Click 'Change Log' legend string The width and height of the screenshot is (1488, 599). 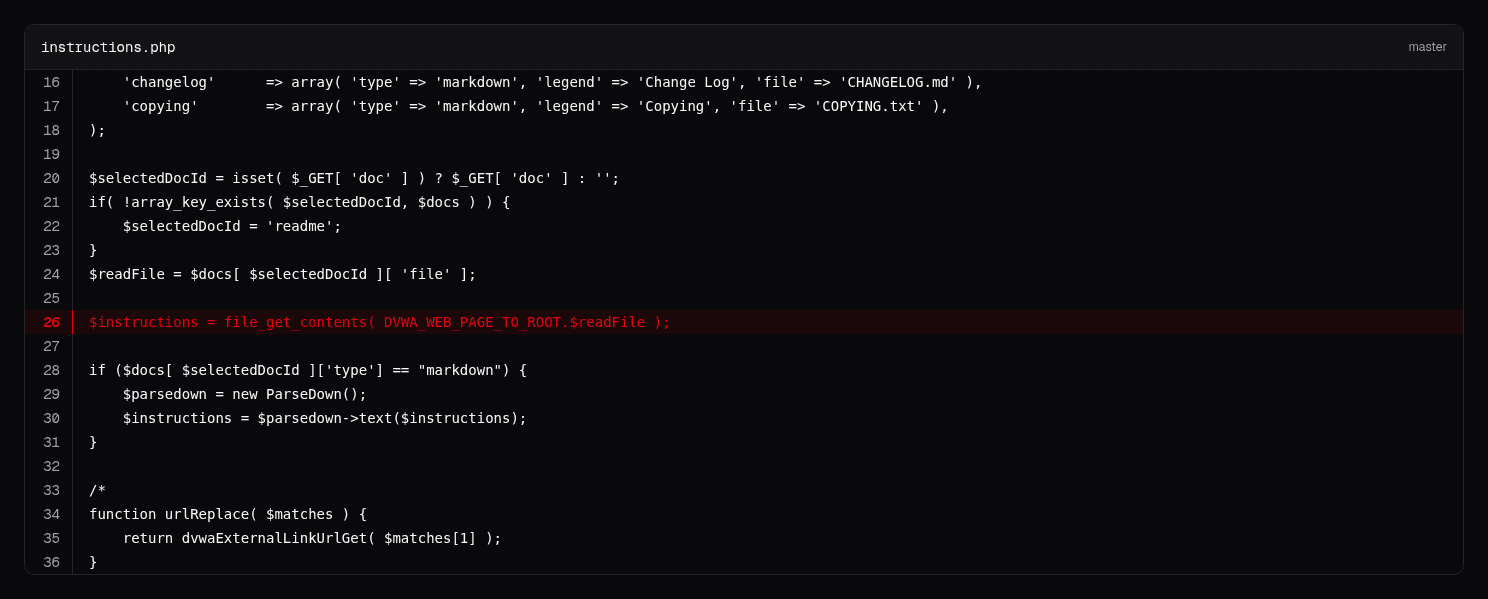[x=687, y=82]
